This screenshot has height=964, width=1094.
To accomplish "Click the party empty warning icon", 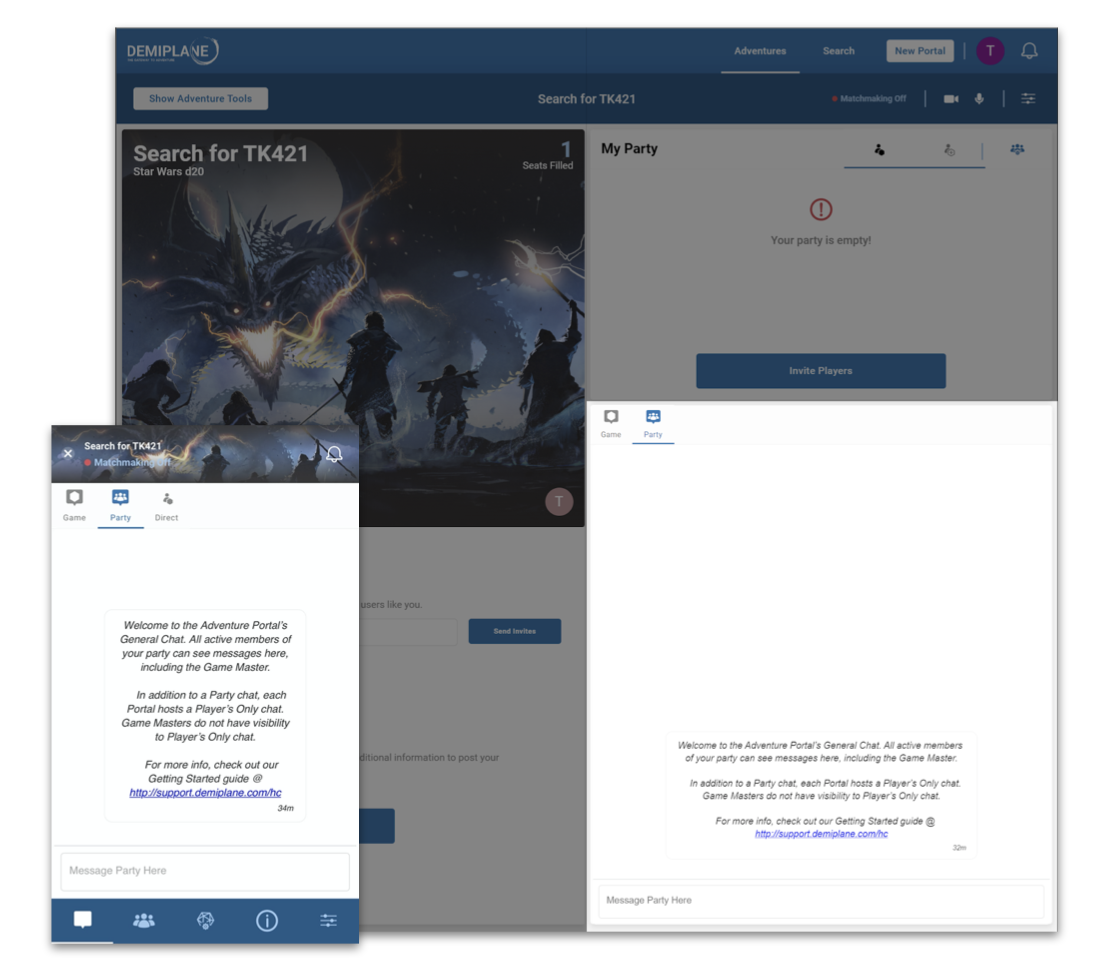I will 820,209.
